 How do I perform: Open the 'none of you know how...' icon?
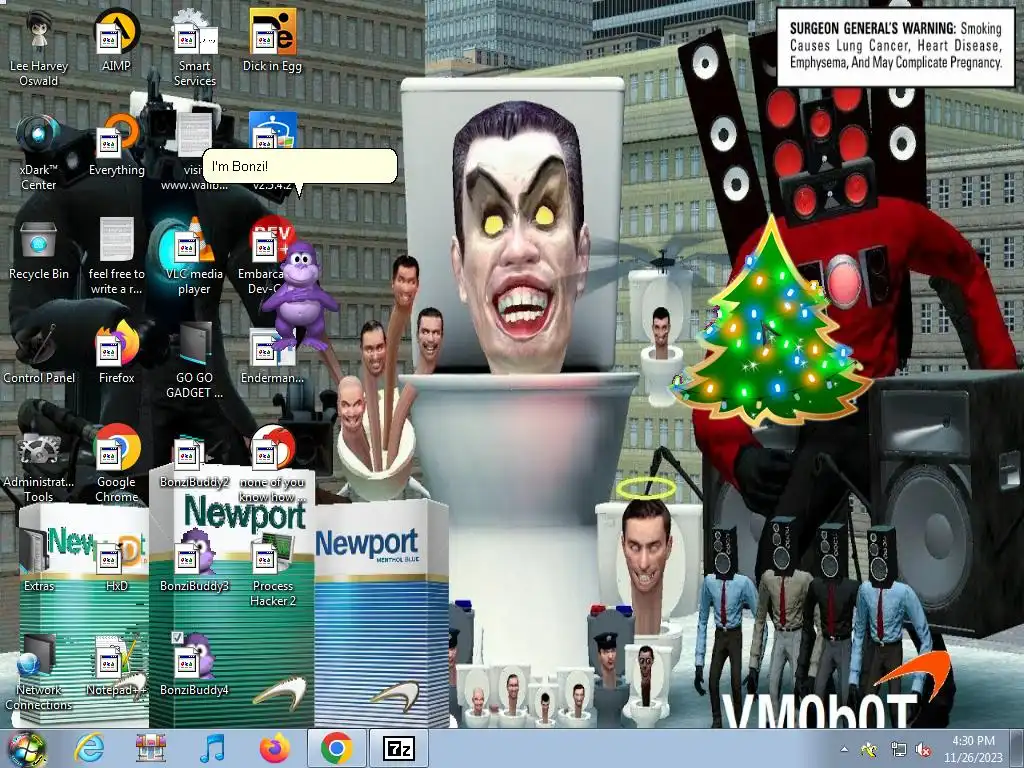point(272,464)
